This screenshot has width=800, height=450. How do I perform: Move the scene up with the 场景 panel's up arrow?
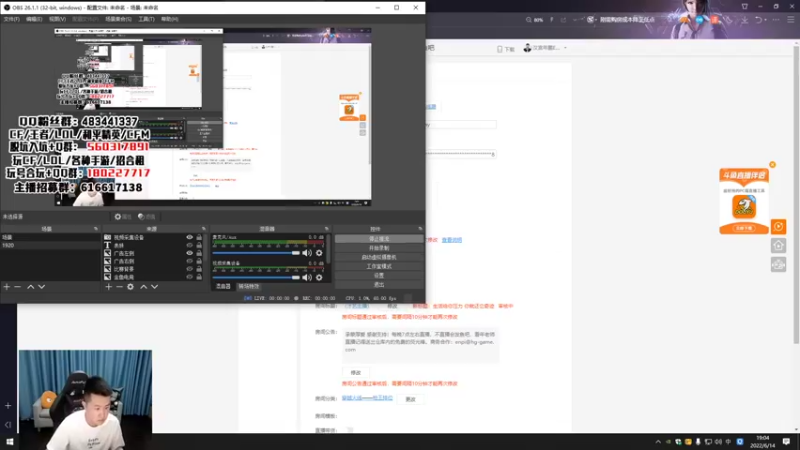tap(31, 287)
